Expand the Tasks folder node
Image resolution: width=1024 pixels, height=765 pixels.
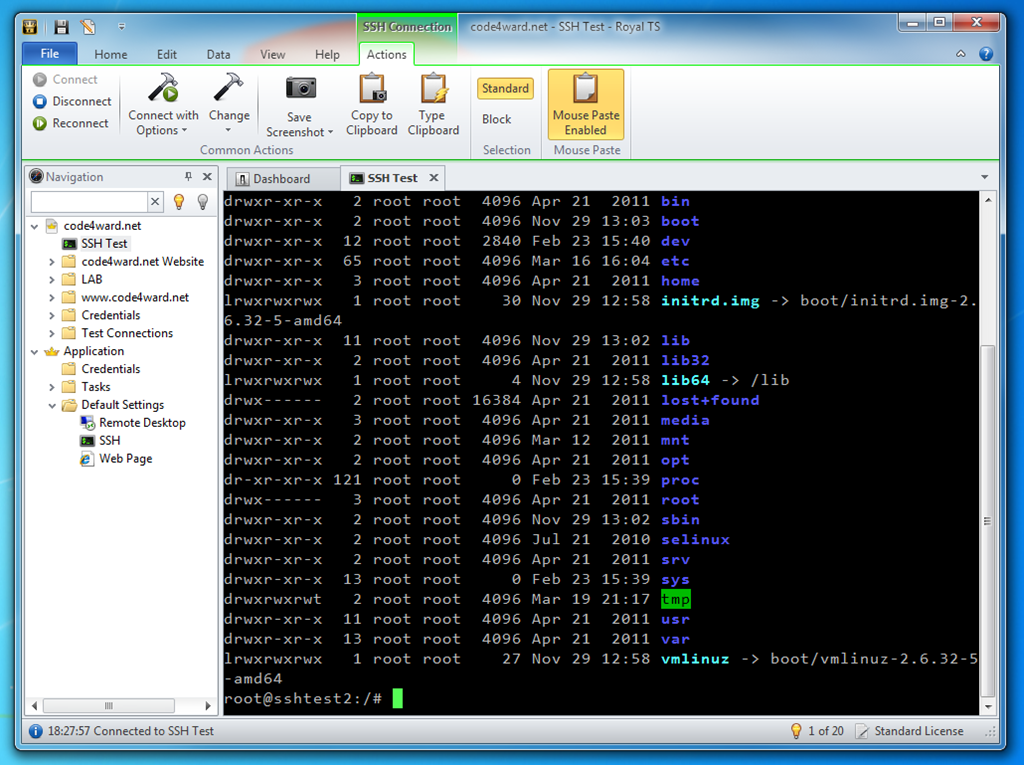tap(52, 387)
